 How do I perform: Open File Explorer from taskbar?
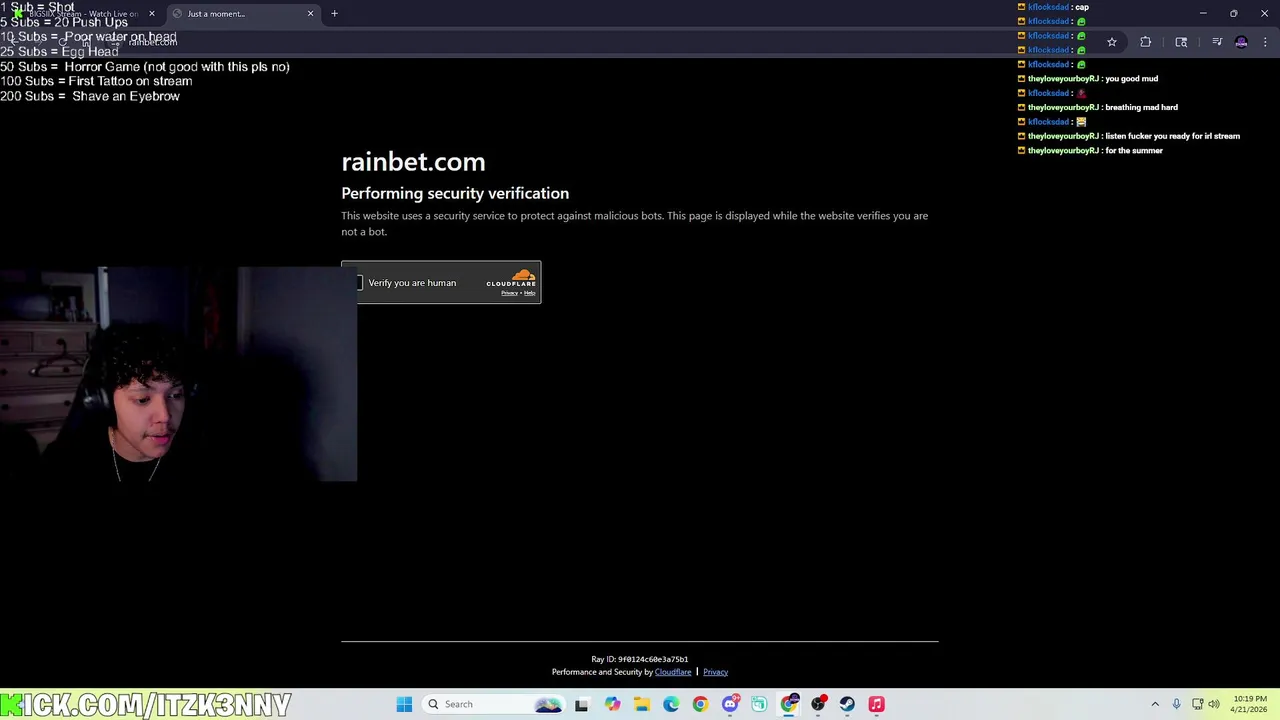point(641,704)
